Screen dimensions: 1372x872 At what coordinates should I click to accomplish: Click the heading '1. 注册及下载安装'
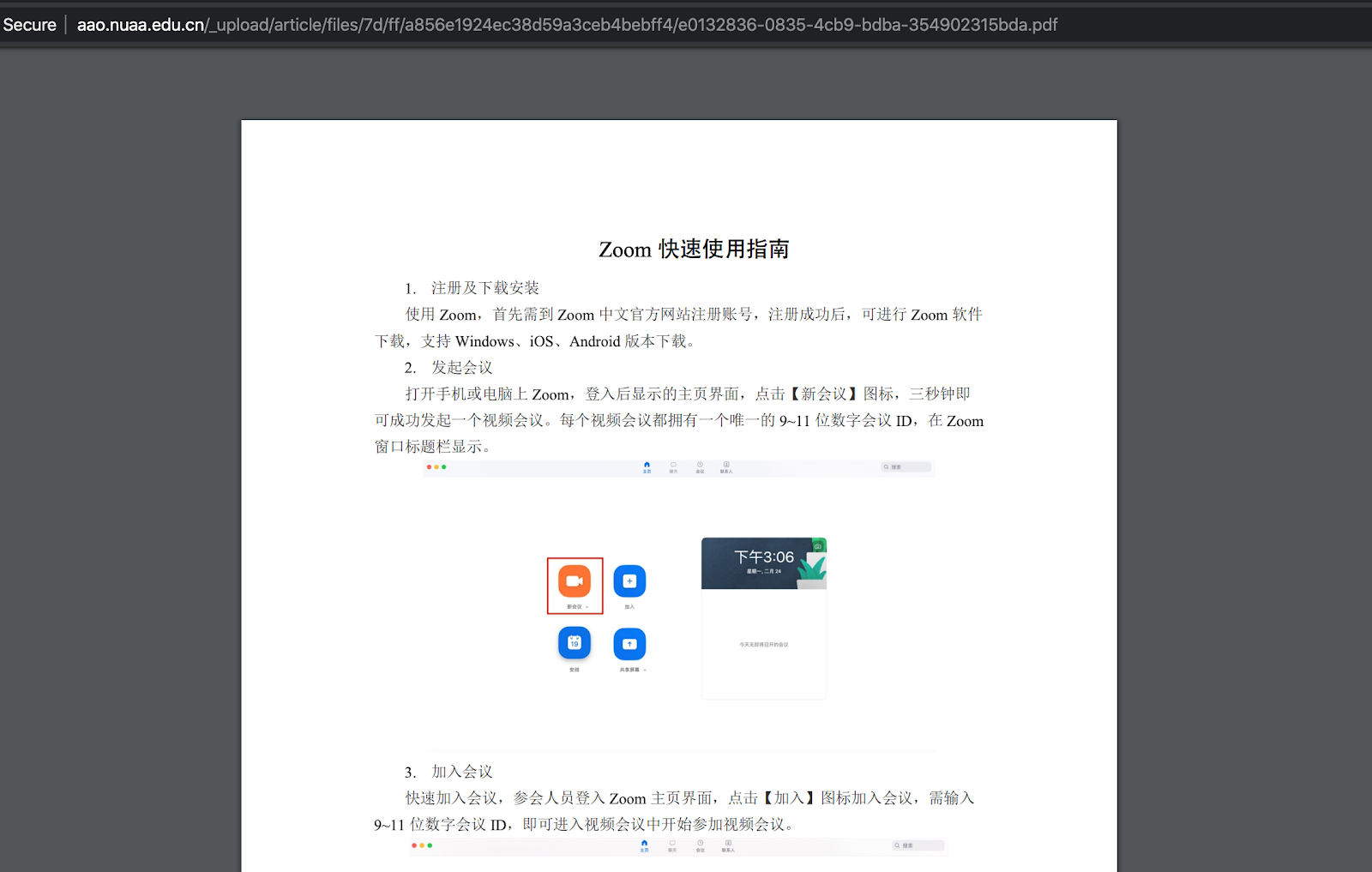click(x=472, y=288)
